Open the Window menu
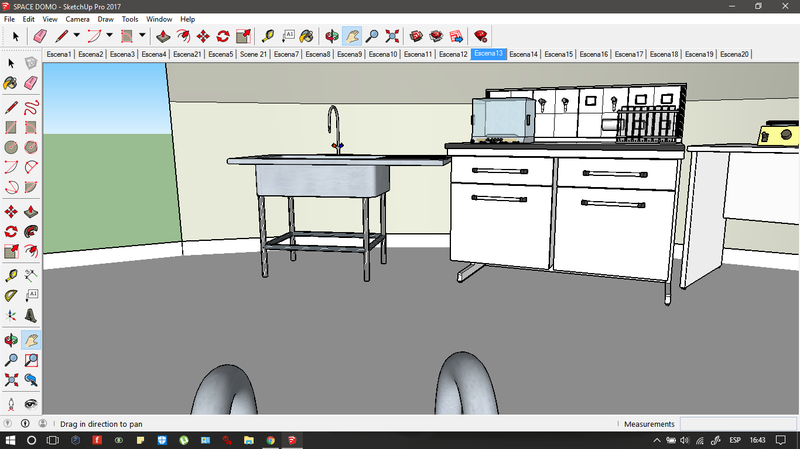 coord(158,19)
